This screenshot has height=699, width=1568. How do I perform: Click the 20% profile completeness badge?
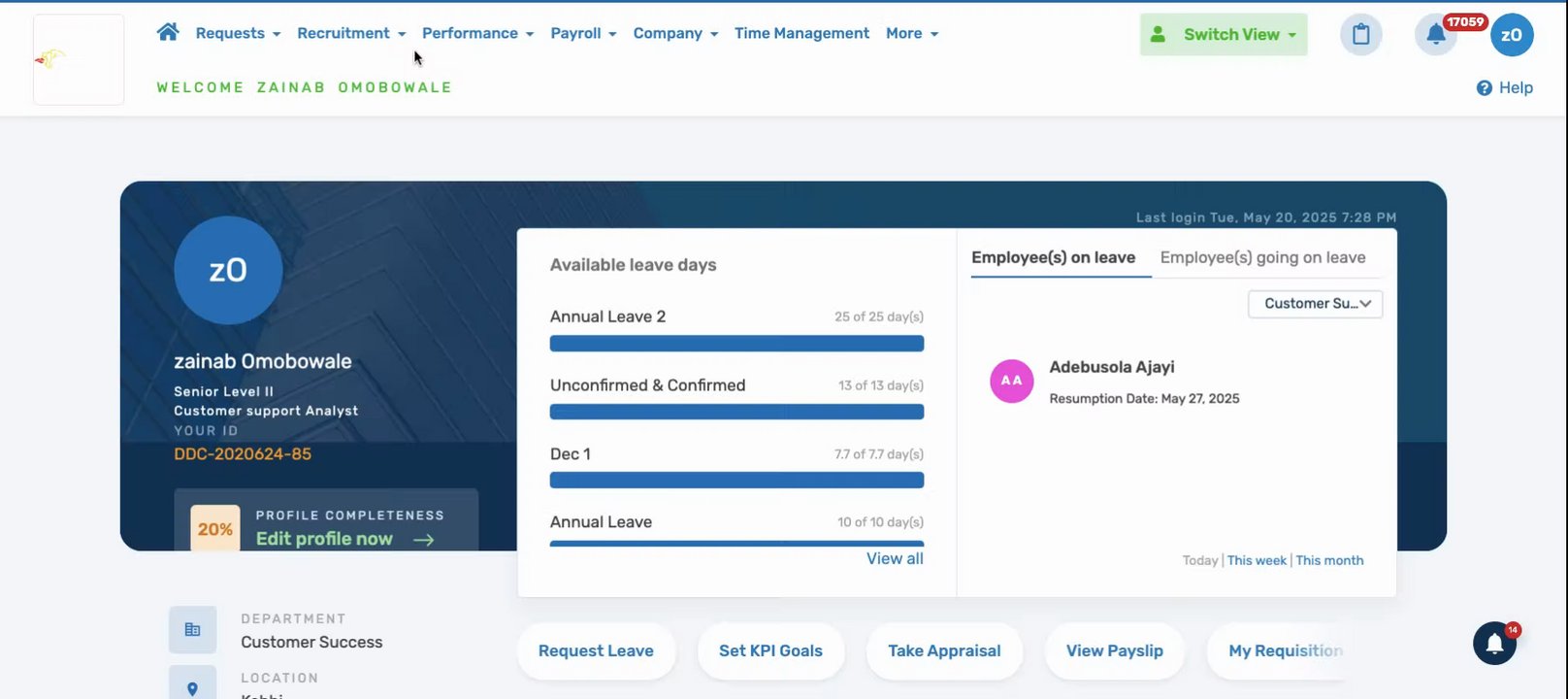pyautogui.click(x=215, y=529)
